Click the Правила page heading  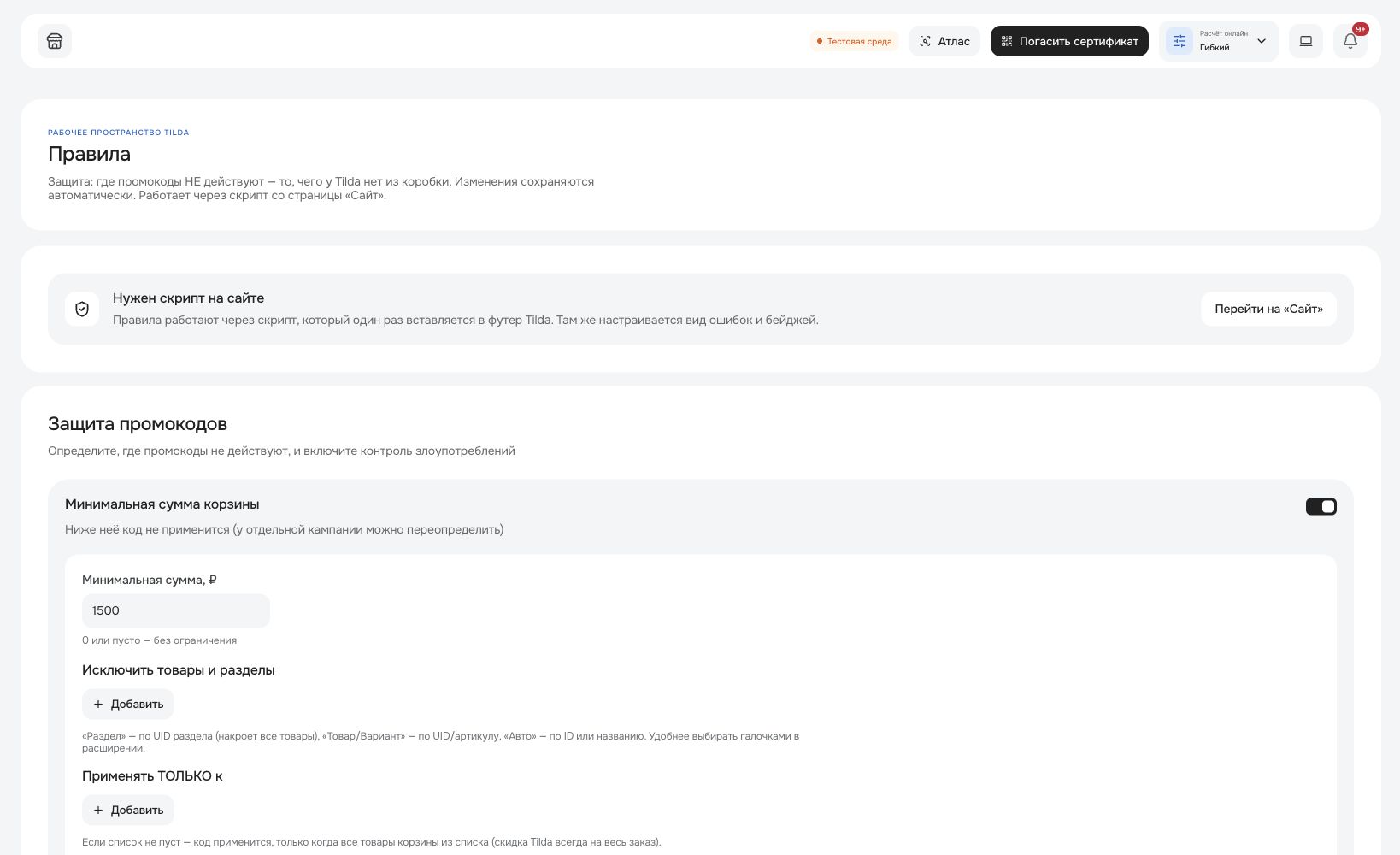coord(90,154)
